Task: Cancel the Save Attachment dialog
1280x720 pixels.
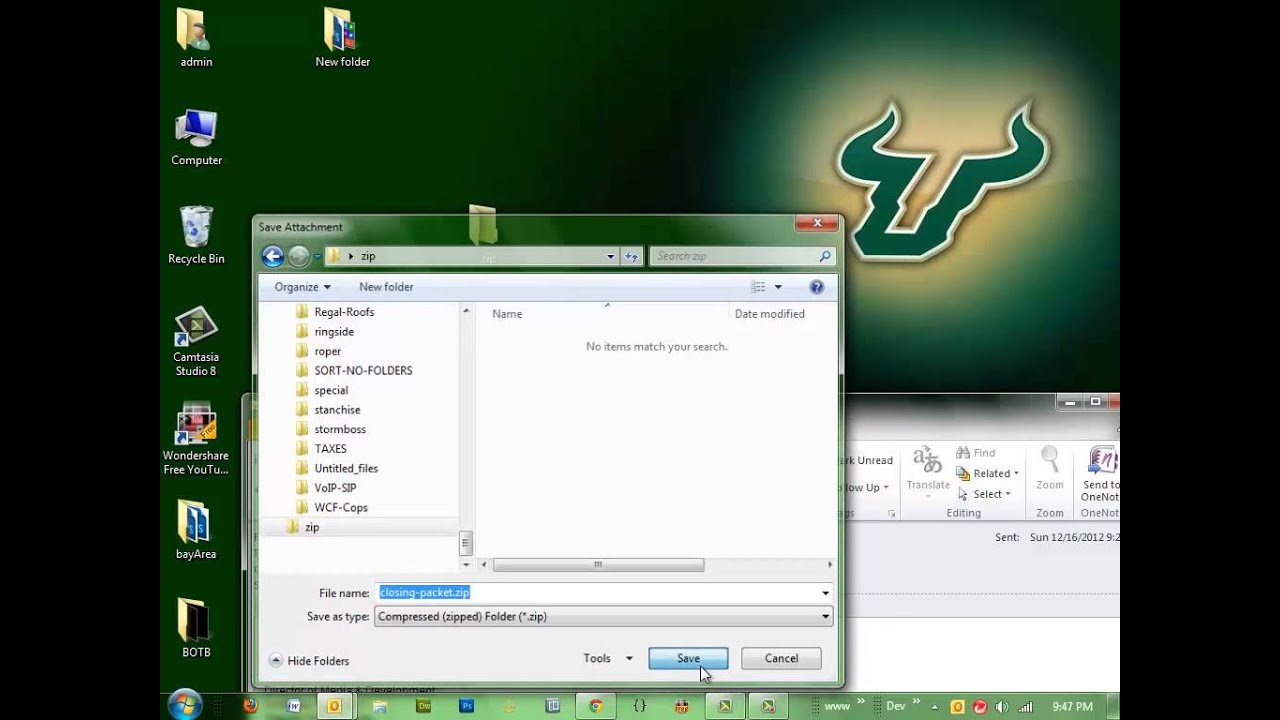Action: (781, 658)
